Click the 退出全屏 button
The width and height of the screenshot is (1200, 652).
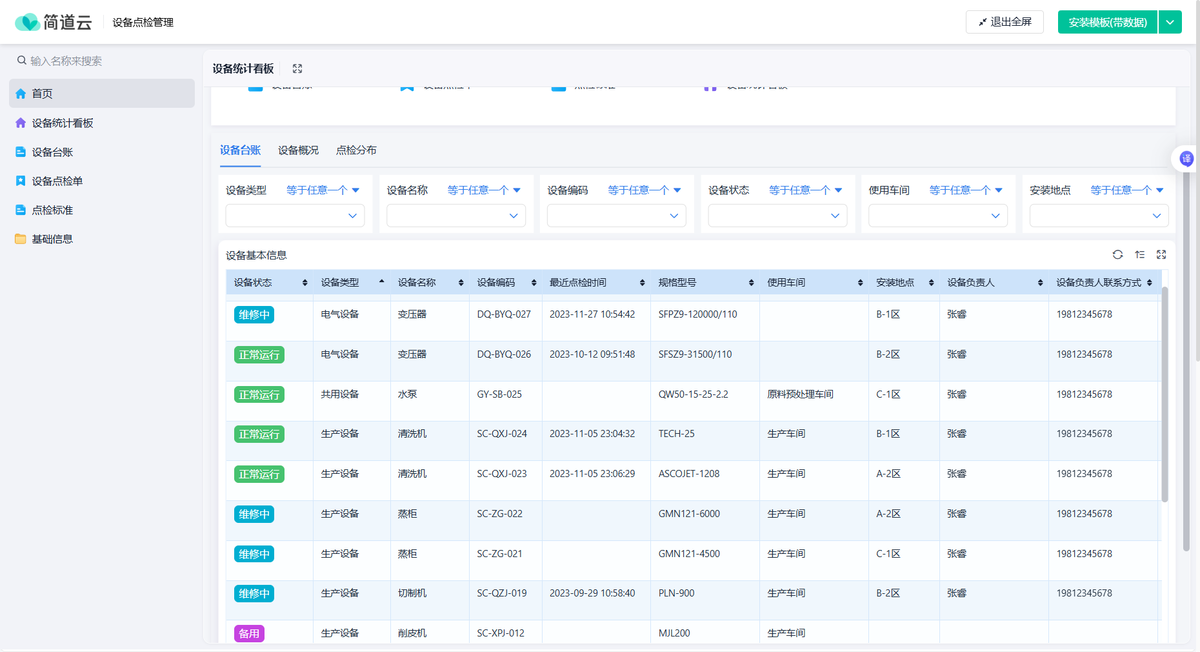click(1004, 22)
